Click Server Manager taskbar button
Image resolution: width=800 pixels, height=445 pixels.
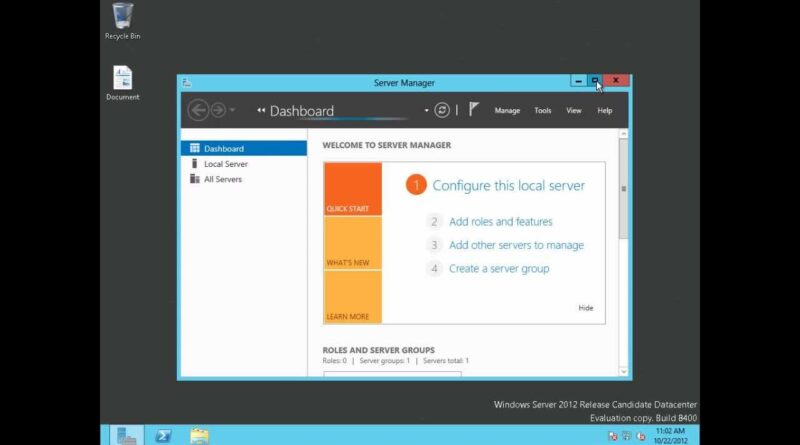coord(127,435)
